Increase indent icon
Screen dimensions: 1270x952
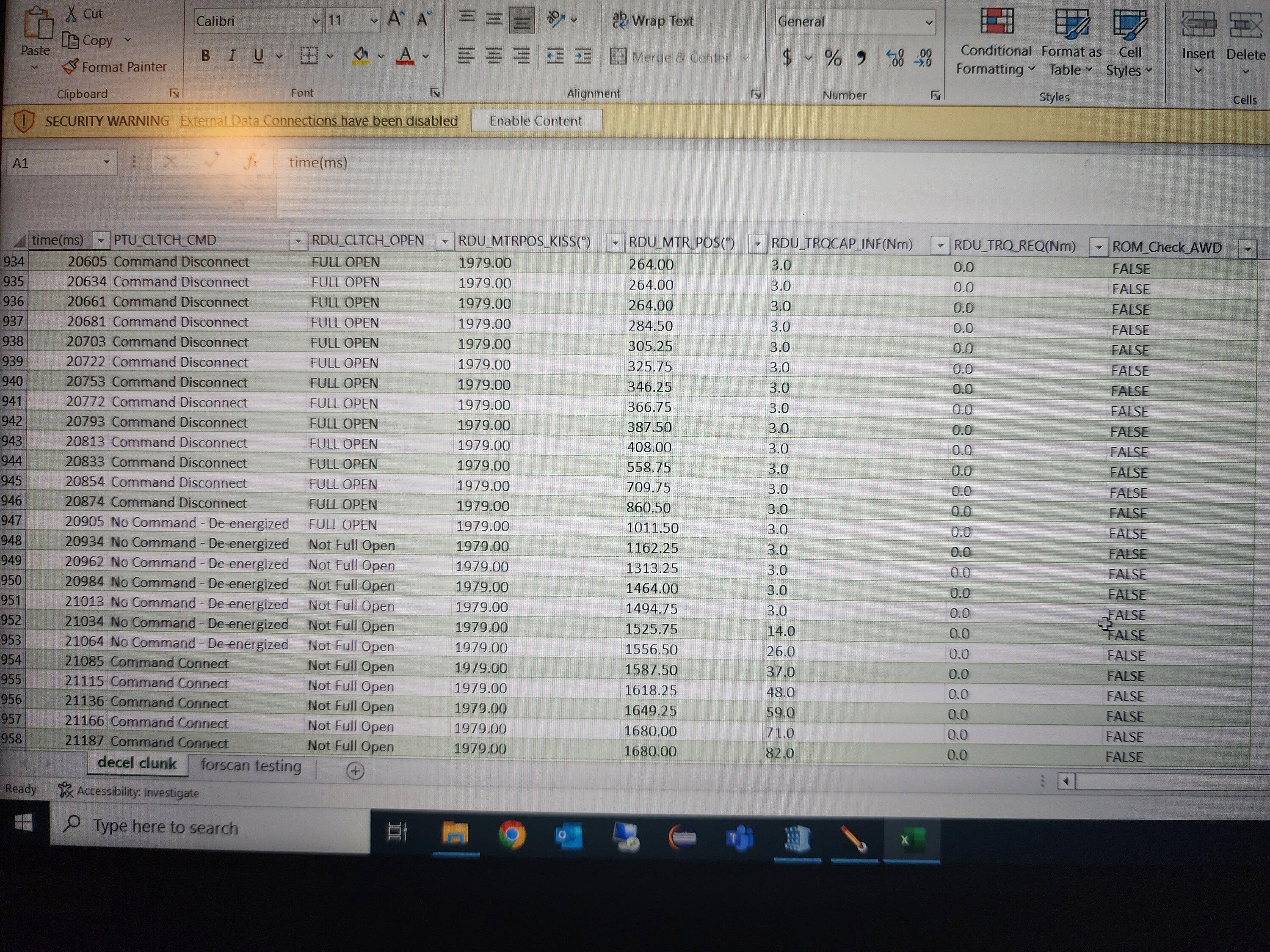click(583, 56)
